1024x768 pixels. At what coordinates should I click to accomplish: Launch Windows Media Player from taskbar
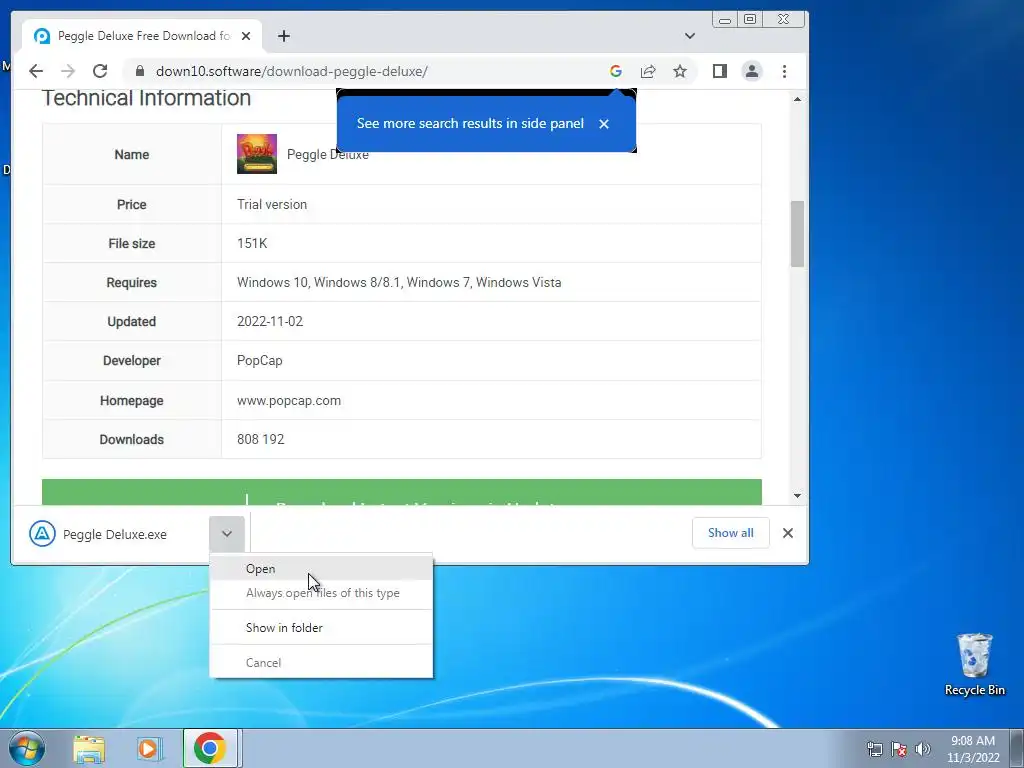tap(148, 748)
